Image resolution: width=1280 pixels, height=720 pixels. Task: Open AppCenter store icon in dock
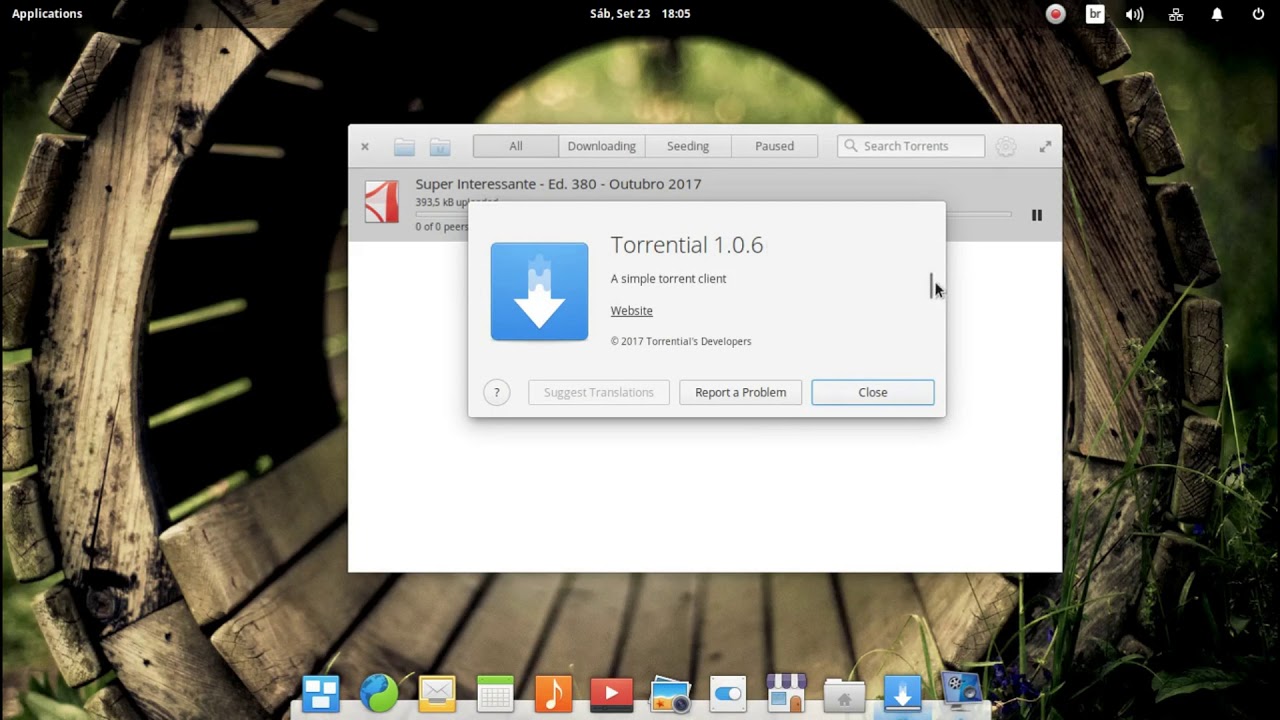[786, 693]
